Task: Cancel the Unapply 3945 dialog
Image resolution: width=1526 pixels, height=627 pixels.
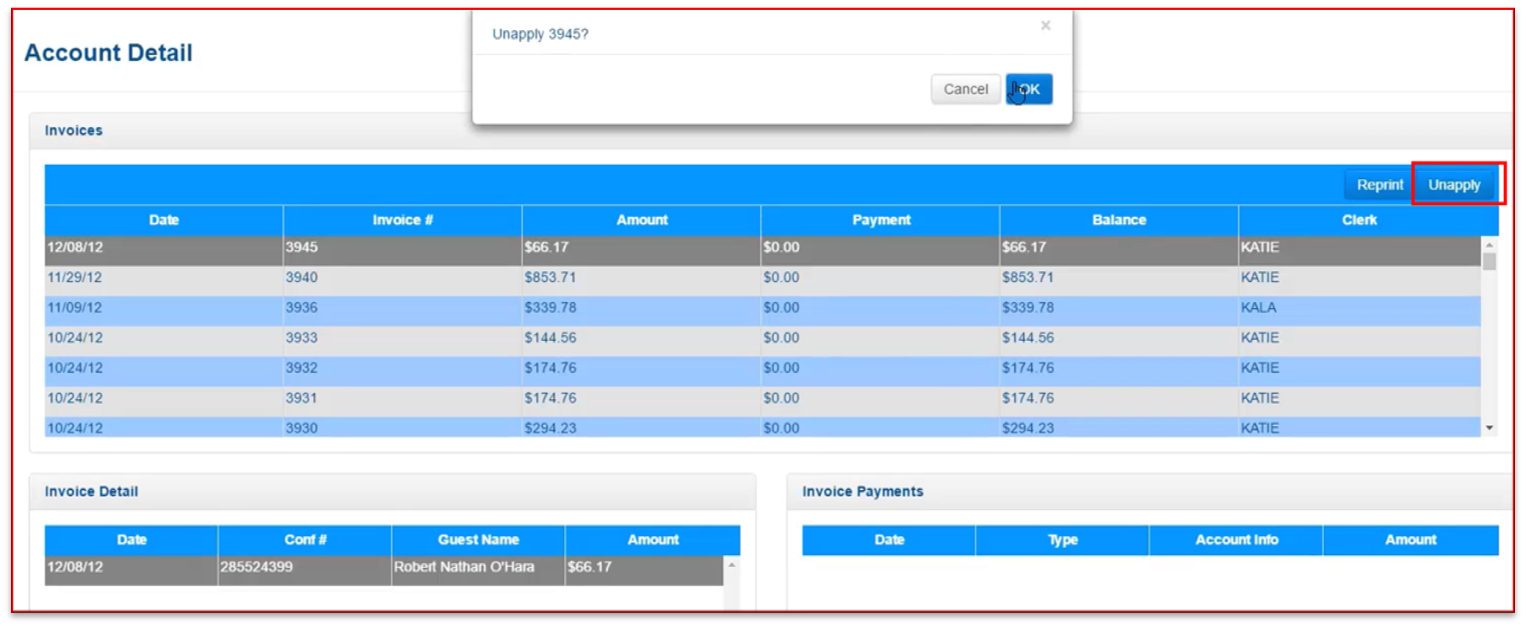Action: (965, 89)
